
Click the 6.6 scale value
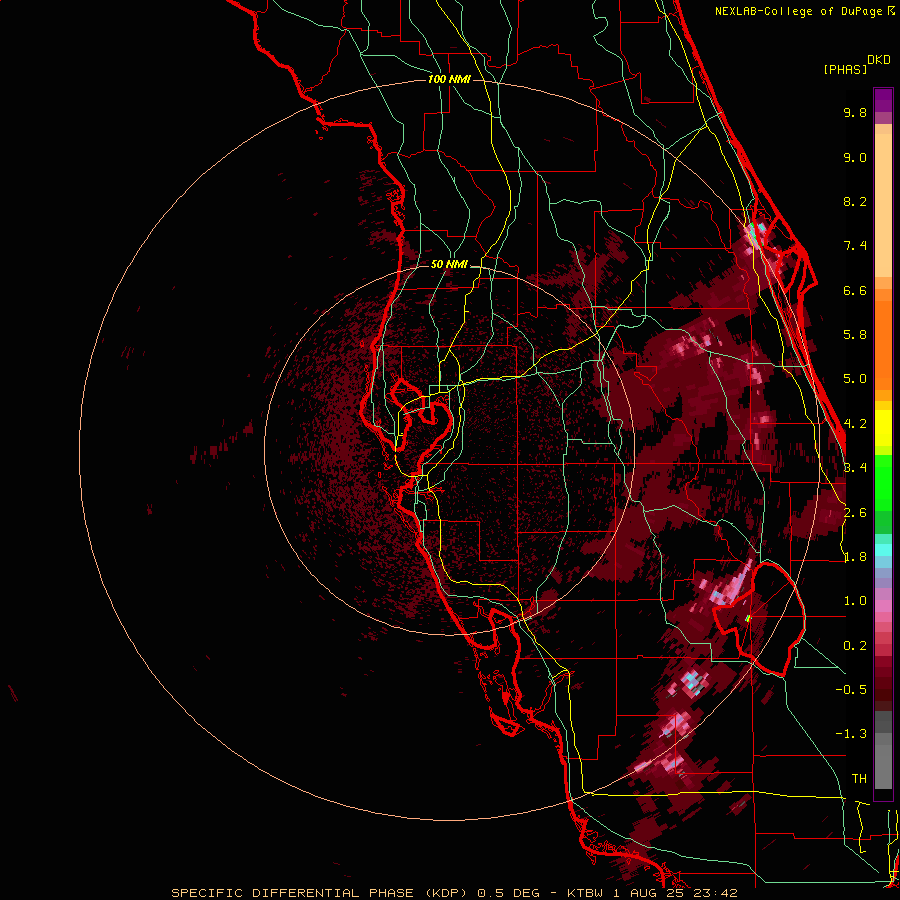(855, 290)
